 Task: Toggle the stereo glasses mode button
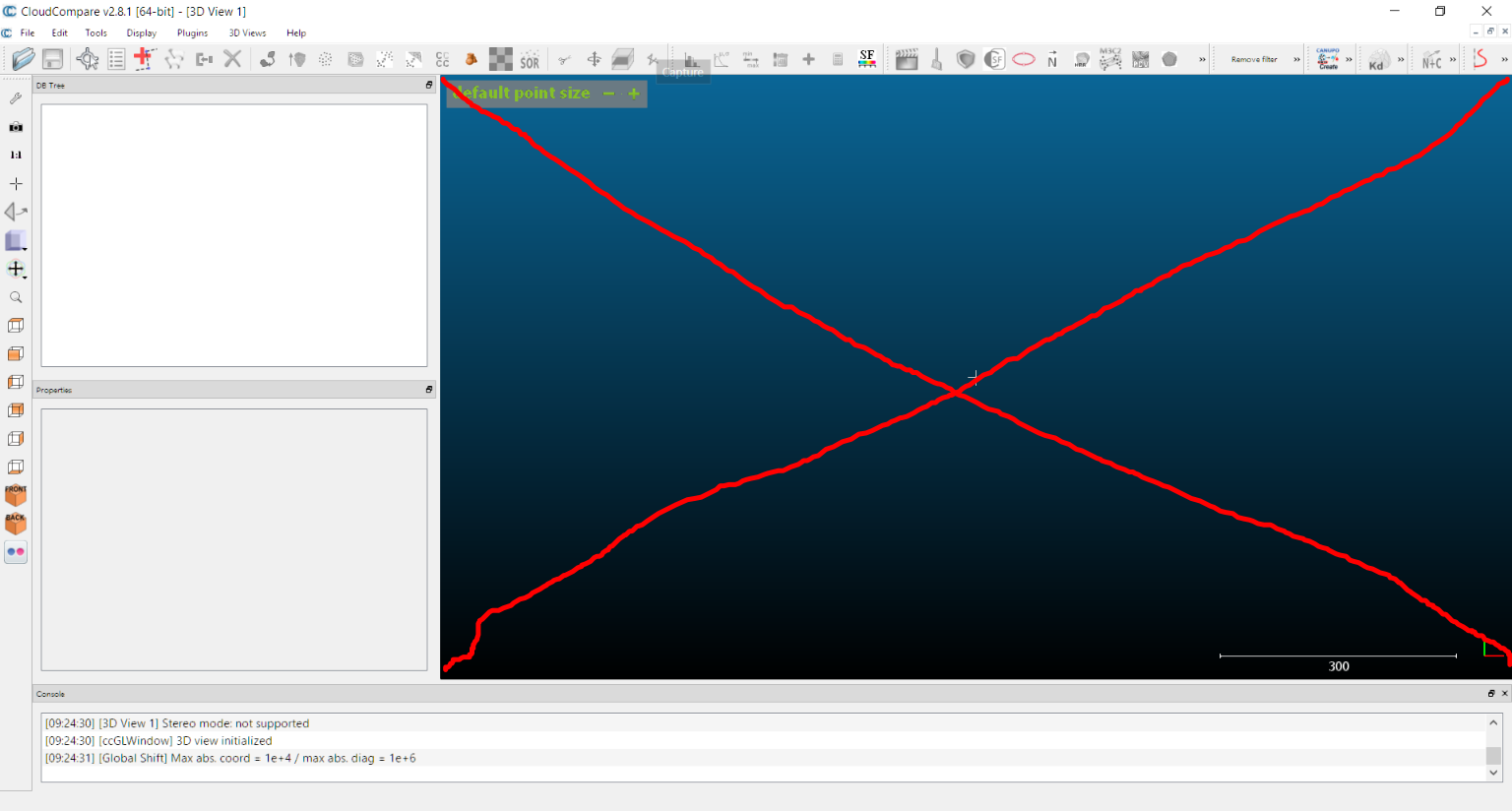point(16,552)
